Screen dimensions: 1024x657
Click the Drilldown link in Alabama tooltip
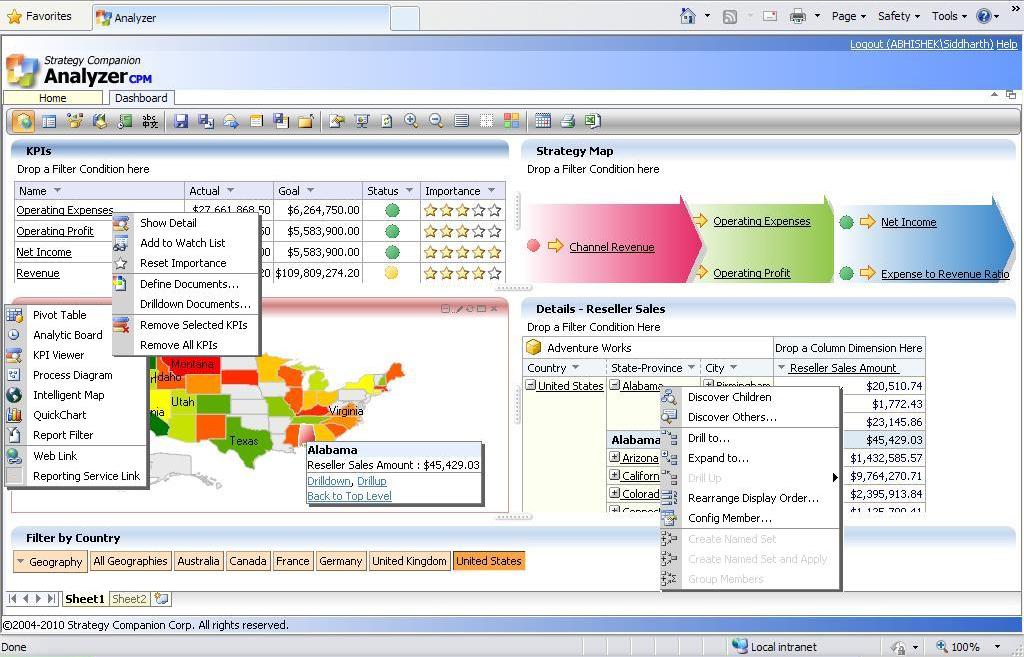click(x=329, y=481)
